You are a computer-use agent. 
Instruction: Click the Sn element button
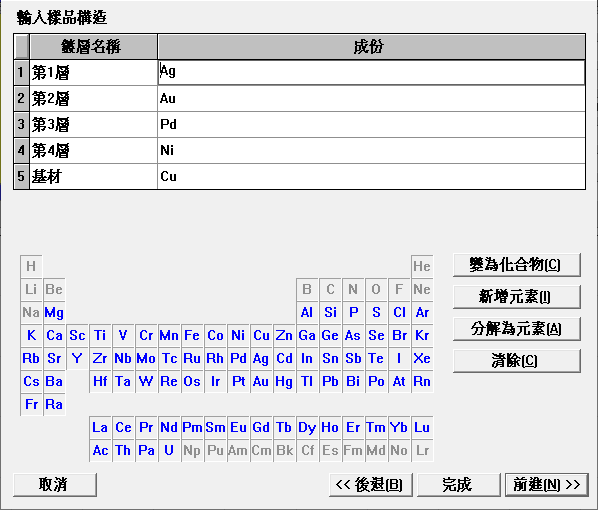tap(330, 359)
